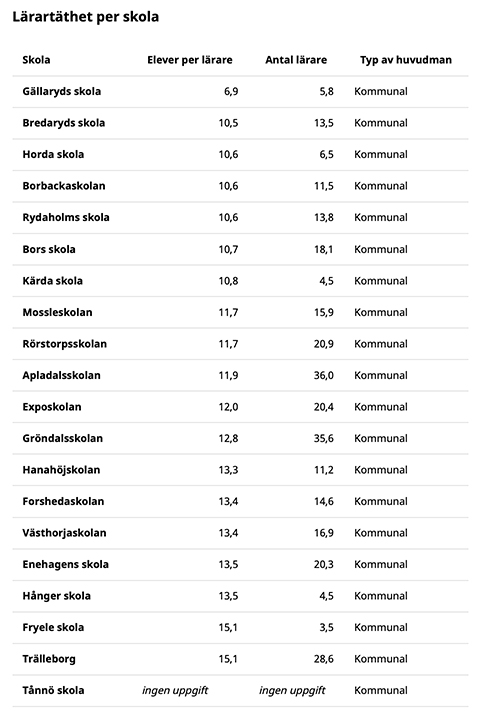The width and height of the screenshot is (483, 724).
Task: Click Enehagens skola school name
Action: point(66,565)
